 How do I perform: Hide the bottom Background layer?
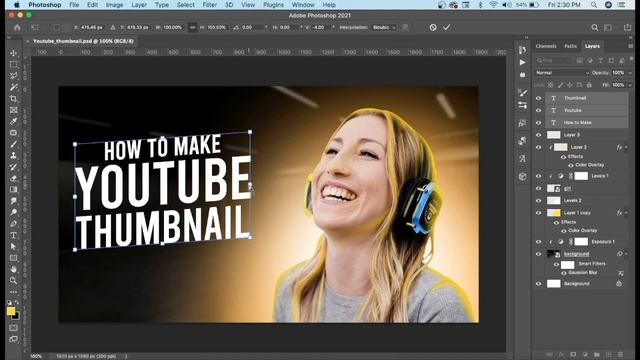click(538, 284)
